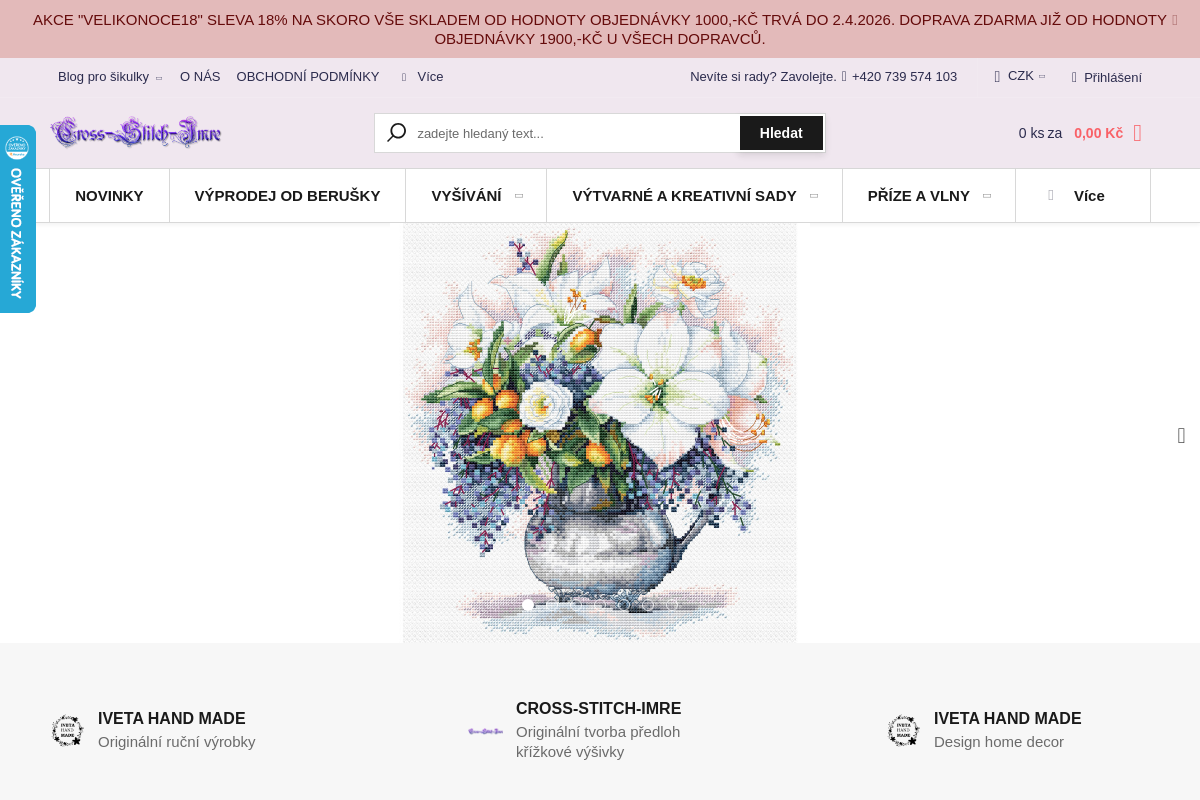Select the second carousel dot
Screen dimensions: 1200x800
[552, 605]
